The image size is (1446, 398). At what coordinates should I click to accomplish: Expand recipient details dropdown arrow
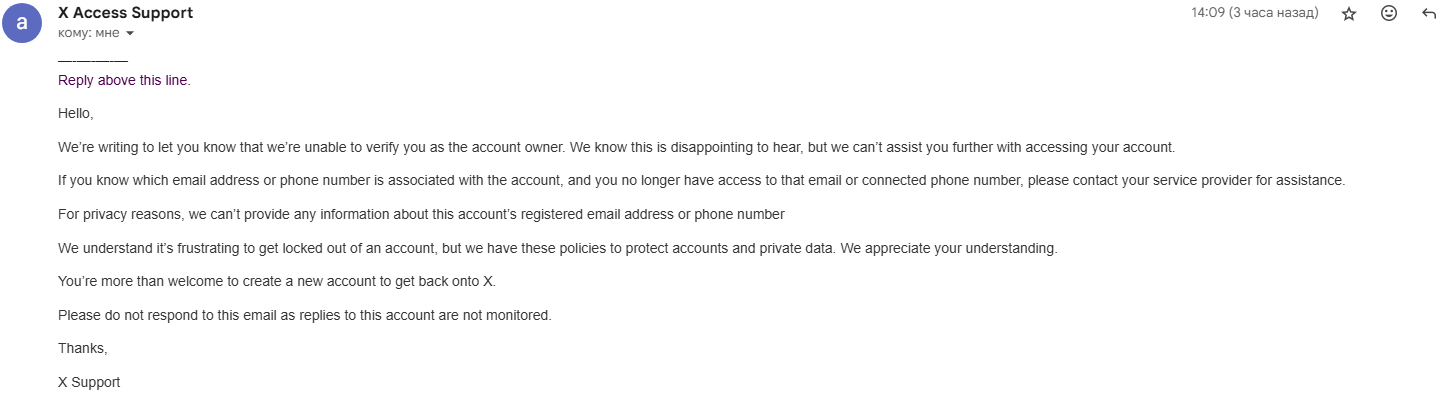click(x=129, y=33)
